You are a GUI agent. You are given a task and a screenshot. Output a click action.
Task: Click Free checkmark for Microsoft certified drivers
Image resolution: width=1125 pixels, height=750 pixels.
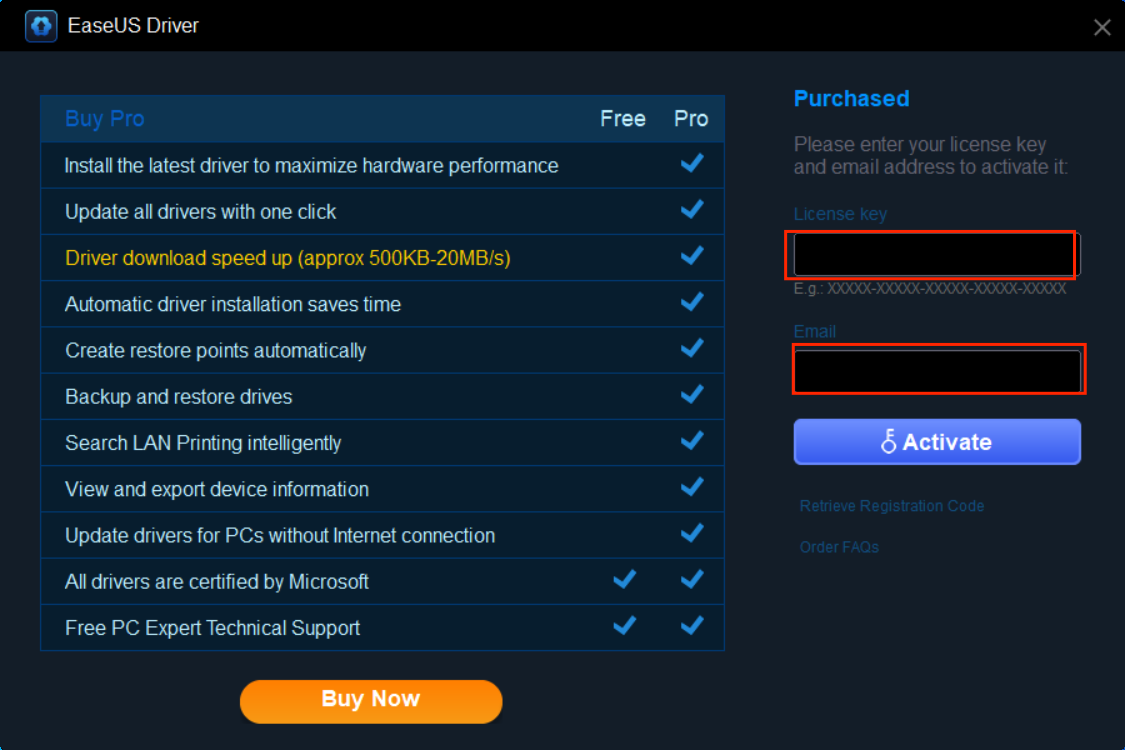point(624,580)
